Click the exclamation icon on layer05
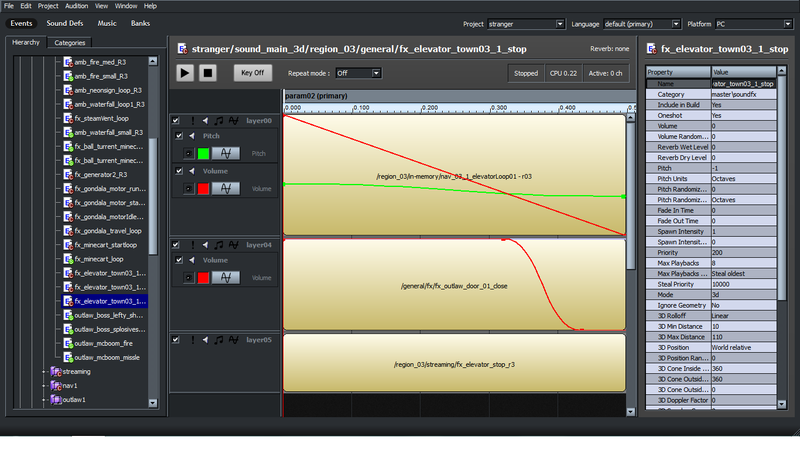The width and height of the screenshot is (800, 450). tap(192, 340)
